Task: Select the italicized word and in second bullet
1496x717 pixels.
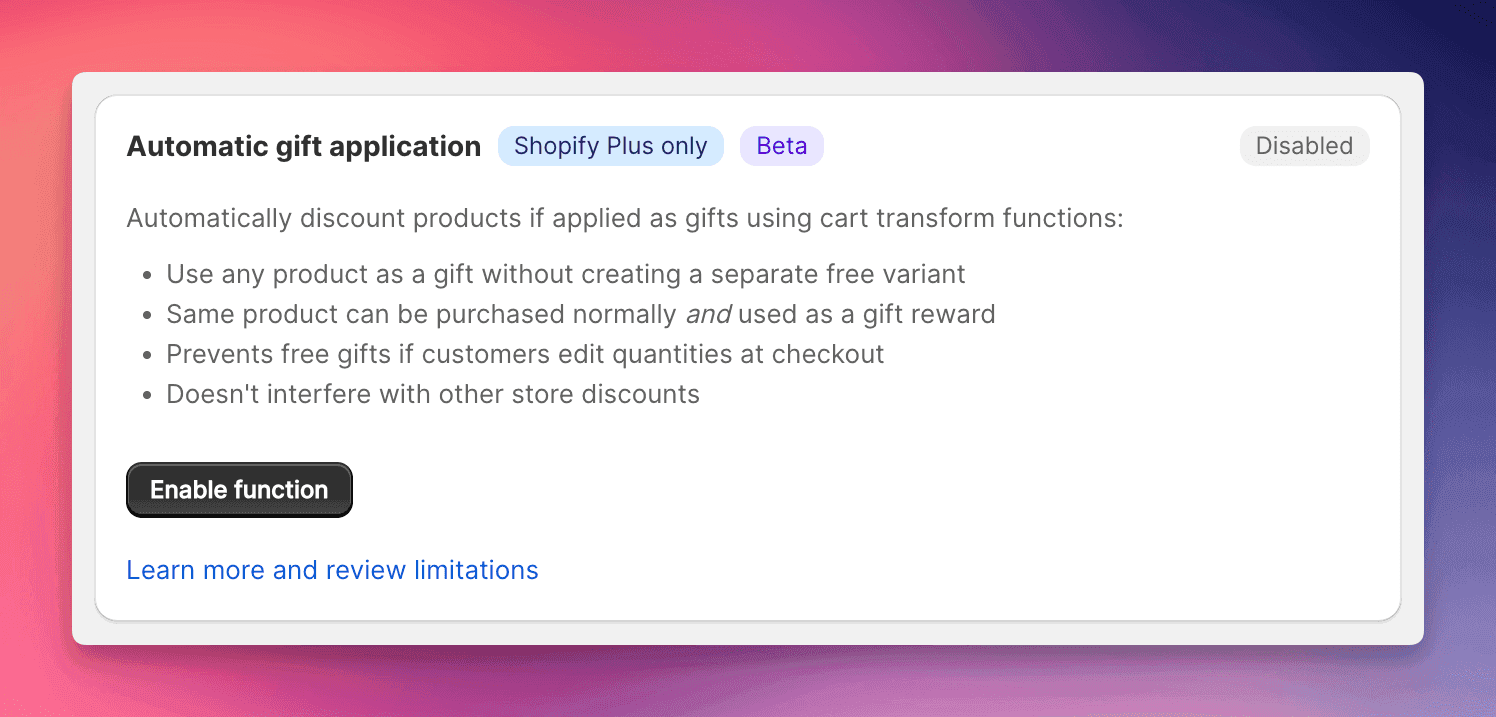Action: 709,313
